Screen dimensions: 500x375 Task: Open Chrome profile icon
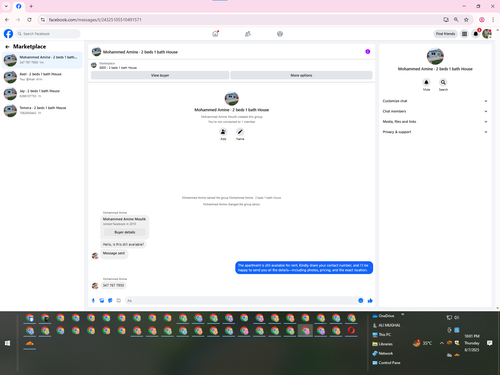[x=482, y=20]
